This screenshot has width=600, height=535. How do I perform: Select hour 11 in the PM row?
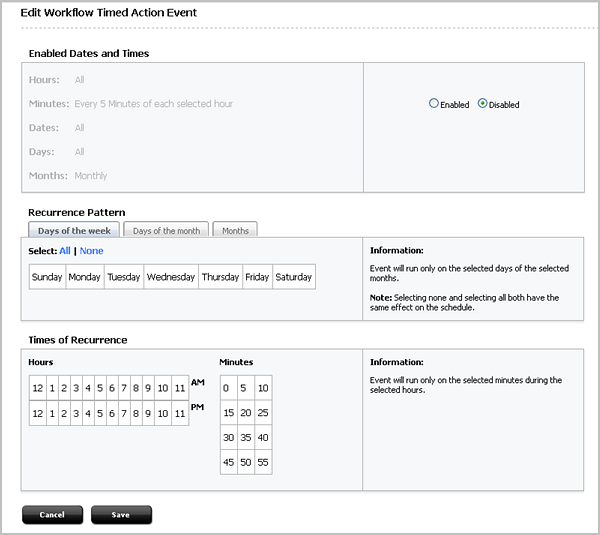[x=180, y=413]
